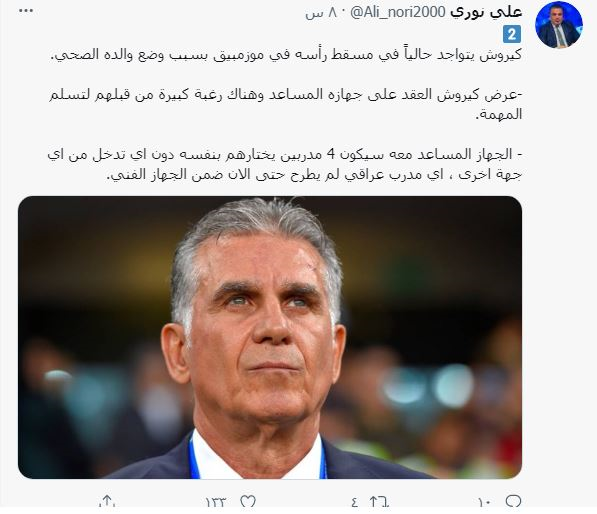Click the reply count ١٠
Image resolution: width=597 pixels, height=514 pixels.
pyautogui.click(x=485, y=503)
